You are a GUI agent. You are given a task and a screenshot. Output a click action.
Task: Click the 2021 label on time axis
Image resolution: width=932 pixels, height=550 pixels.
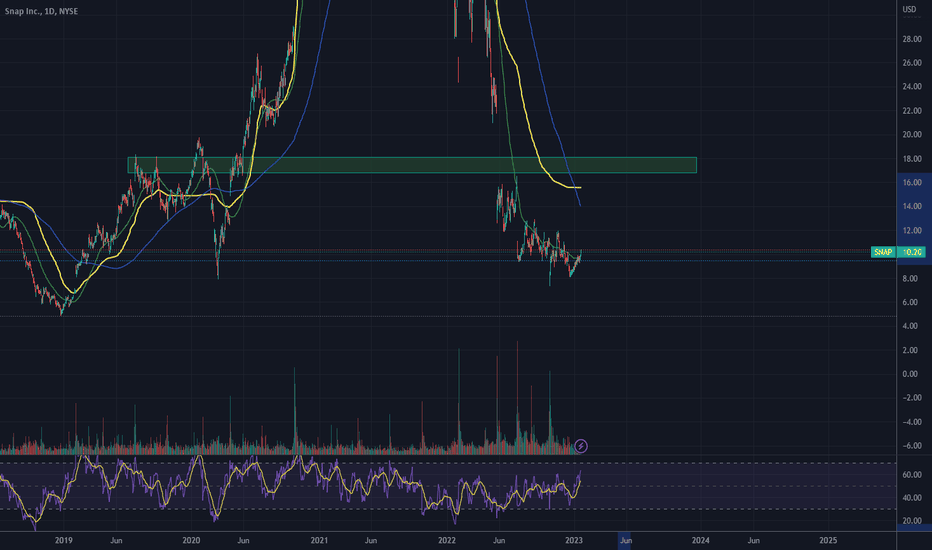click(319, 540)
